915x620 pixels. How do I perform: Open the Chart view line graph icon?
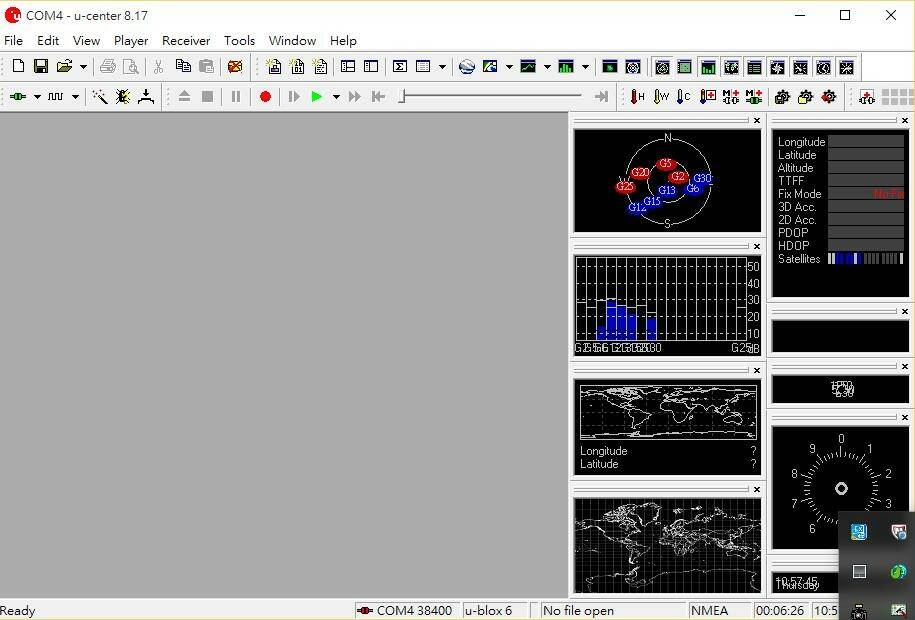pos(528,67)
